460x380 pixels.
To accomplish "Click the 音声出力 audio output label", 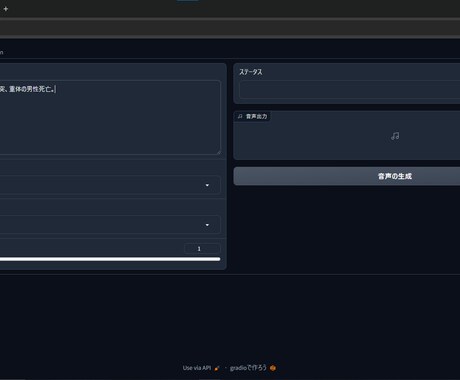I will (252, 116).
